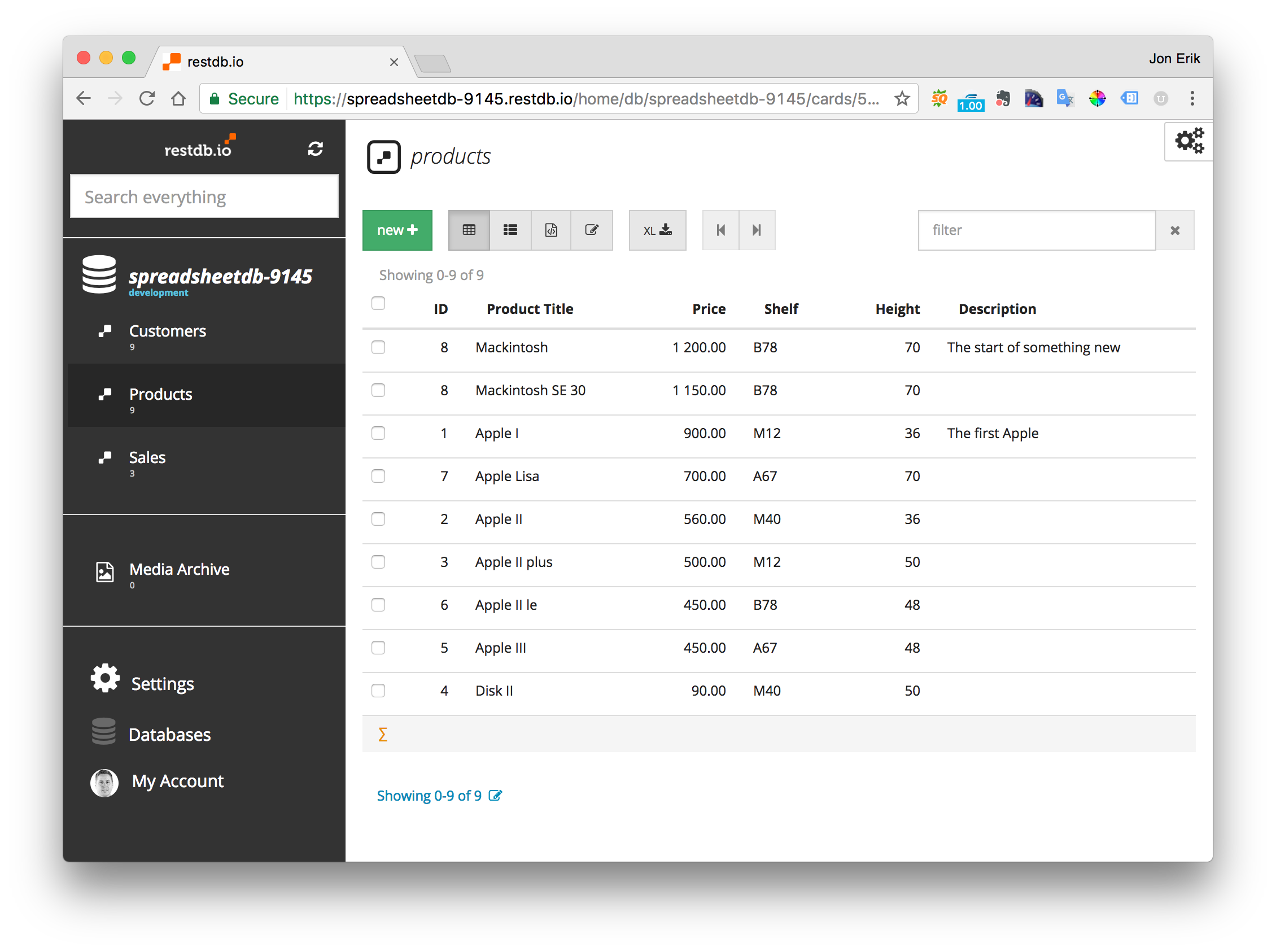This screenshot has width=1276, height=952.
Task: Click the Evernote elephant extension icon
Action: [x=1002, y=99]
